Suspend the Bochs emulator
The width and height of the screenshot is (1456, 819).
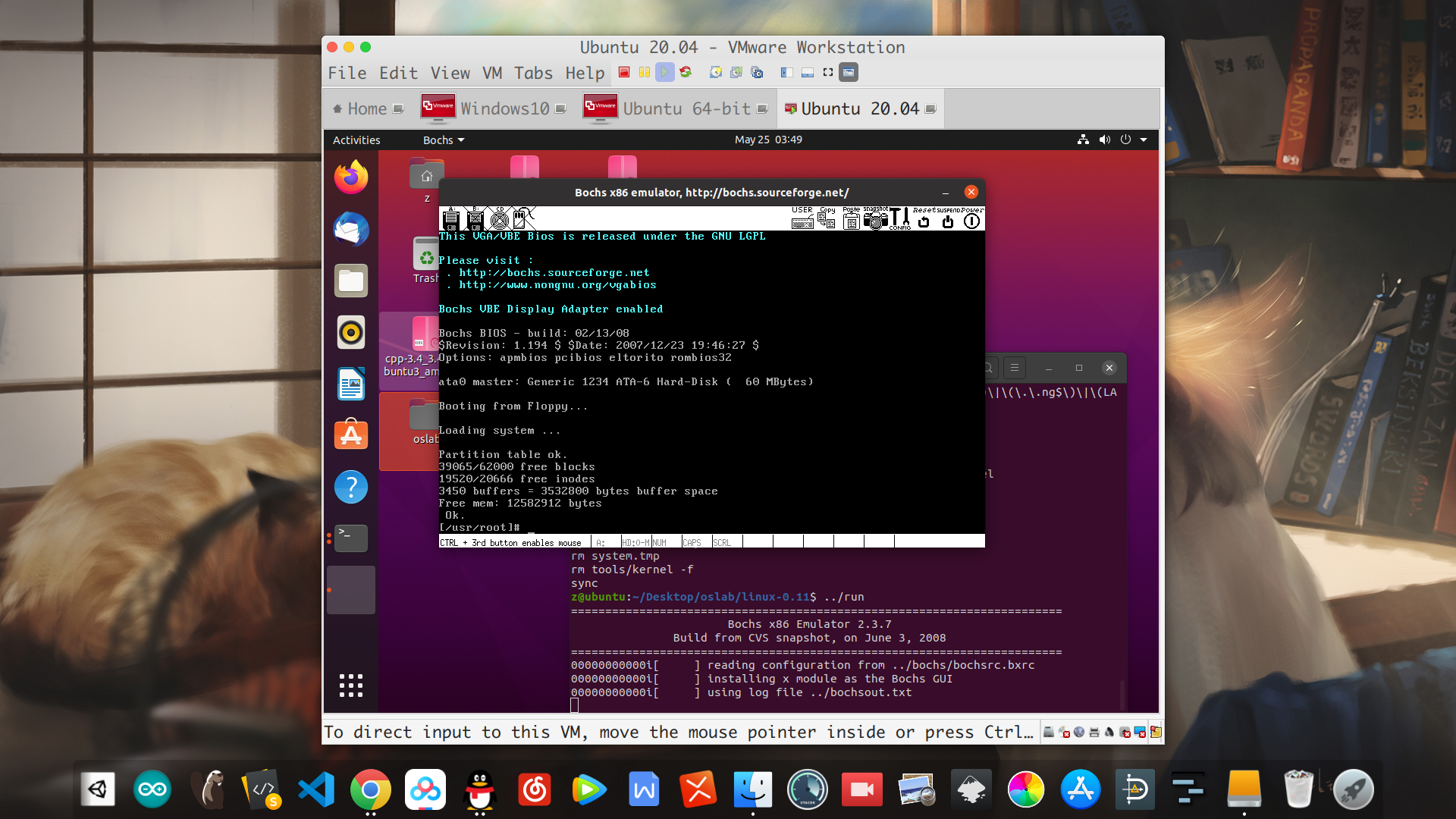(x=948, y=221)
